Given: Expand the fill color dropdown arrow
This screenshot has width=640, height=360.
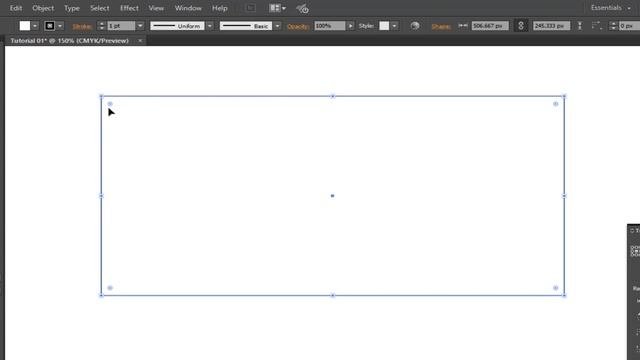Looking at the screenshot, I should click(x=35, y=26).
